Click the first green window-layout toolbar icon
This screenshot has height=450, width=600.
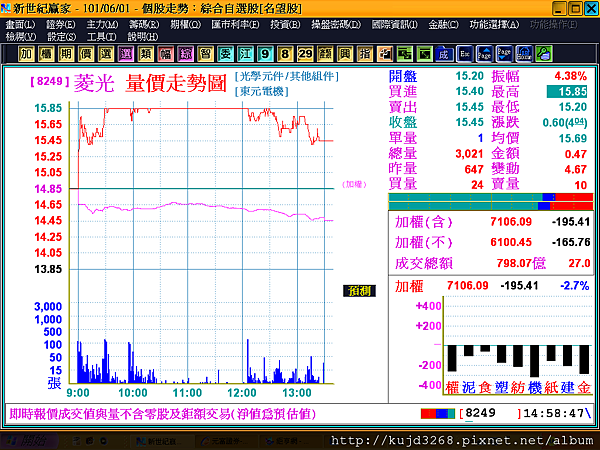[404, 54]
